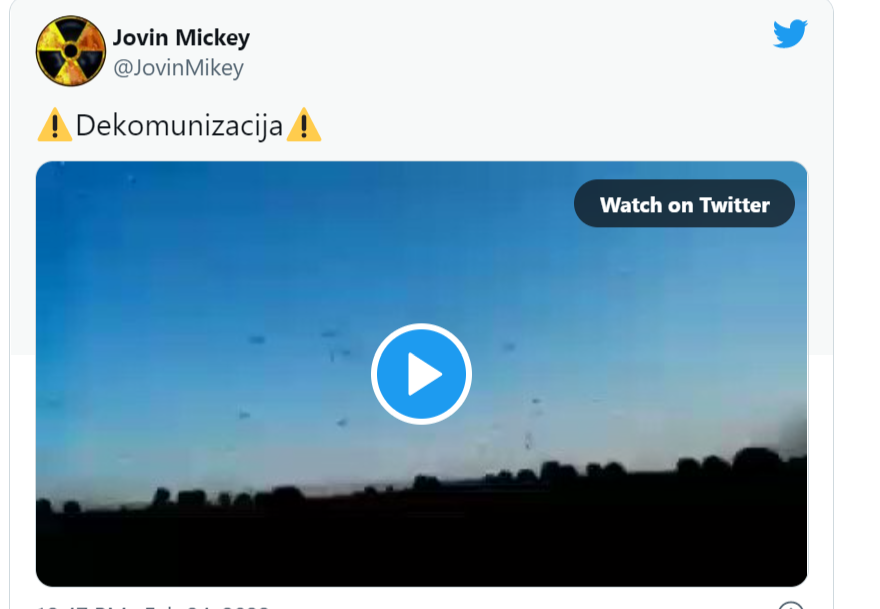Click the Watch on Twitter button
The image size is (880, 609).
[x=684, y=204]
